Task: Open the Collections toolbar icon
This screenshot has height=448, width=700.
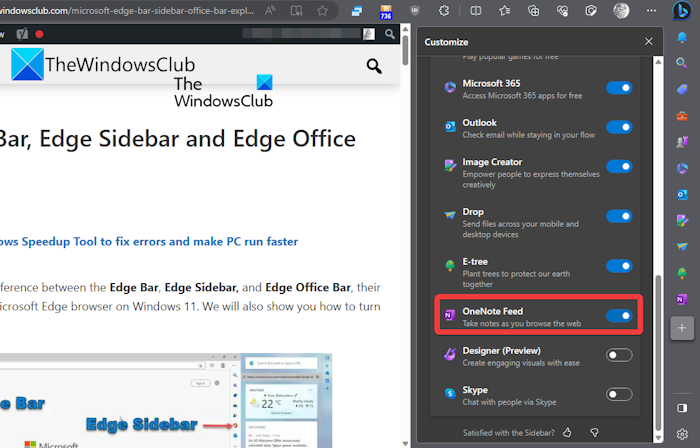Action: coord(533,11)
